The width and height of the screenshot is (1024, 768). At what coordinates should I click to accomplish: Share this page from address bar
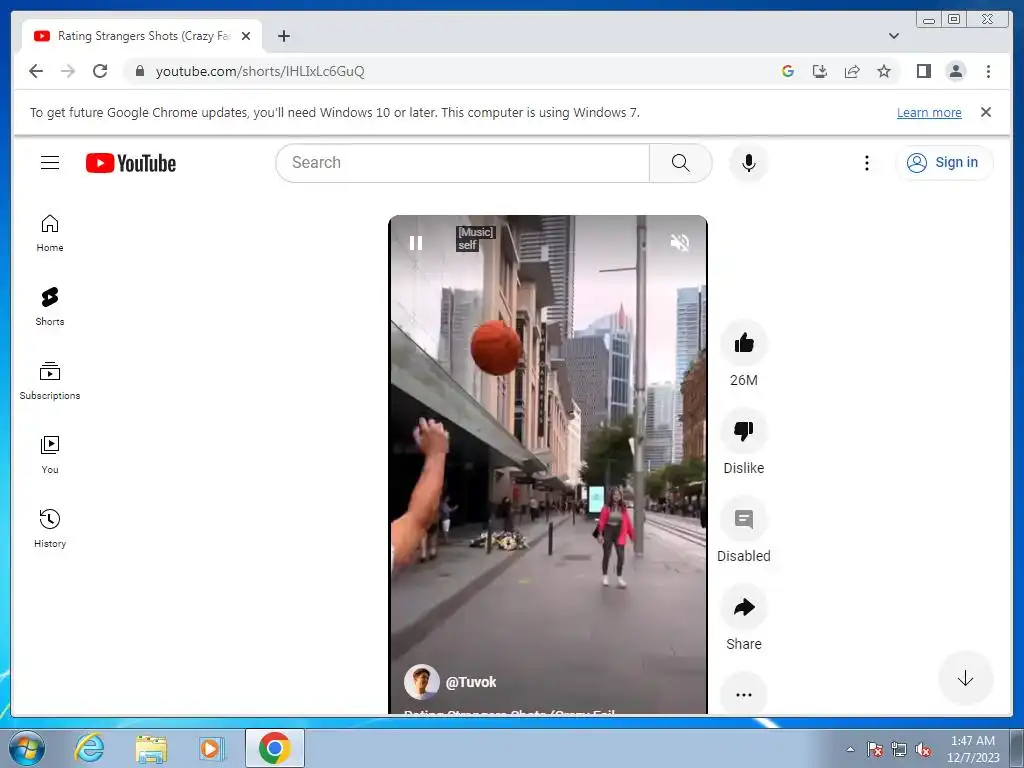[x=852, y=71]
